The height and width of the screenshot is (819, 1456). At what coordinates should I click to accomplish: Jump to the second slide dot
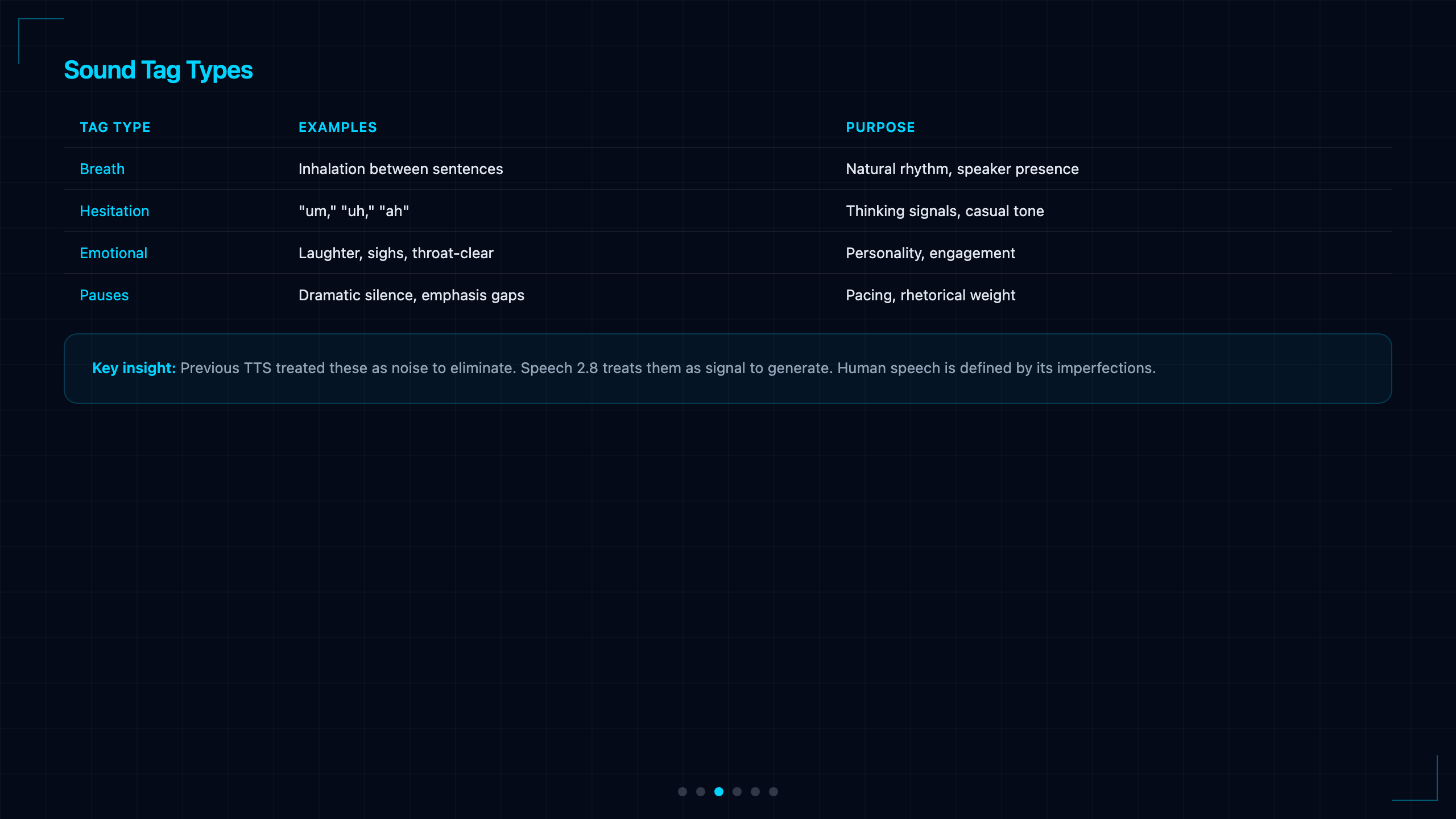(701, 792)
